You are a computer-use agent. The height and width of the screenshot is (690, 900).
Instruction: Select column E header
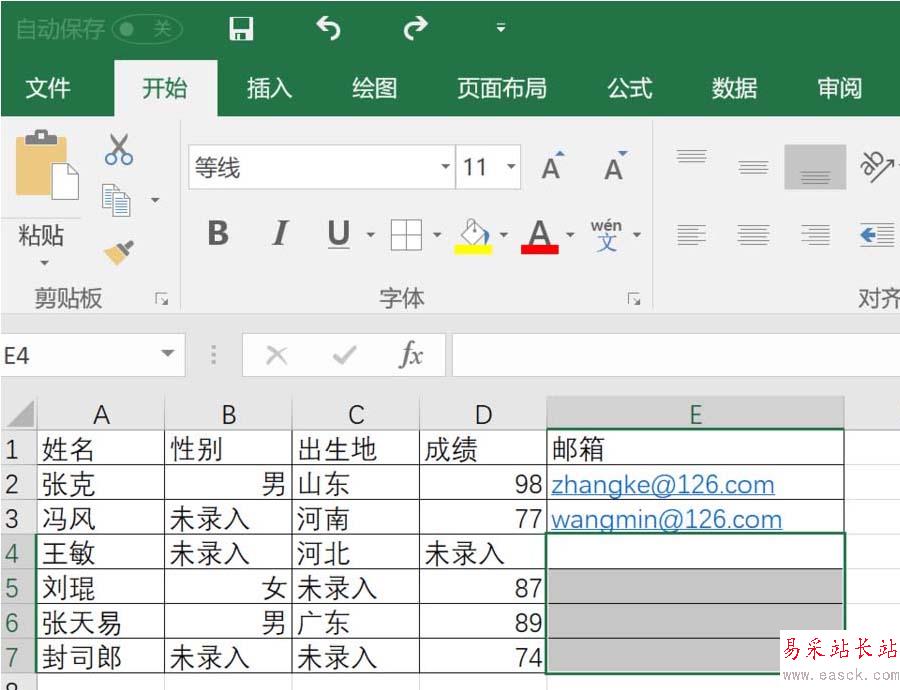(x=696, y=414)
